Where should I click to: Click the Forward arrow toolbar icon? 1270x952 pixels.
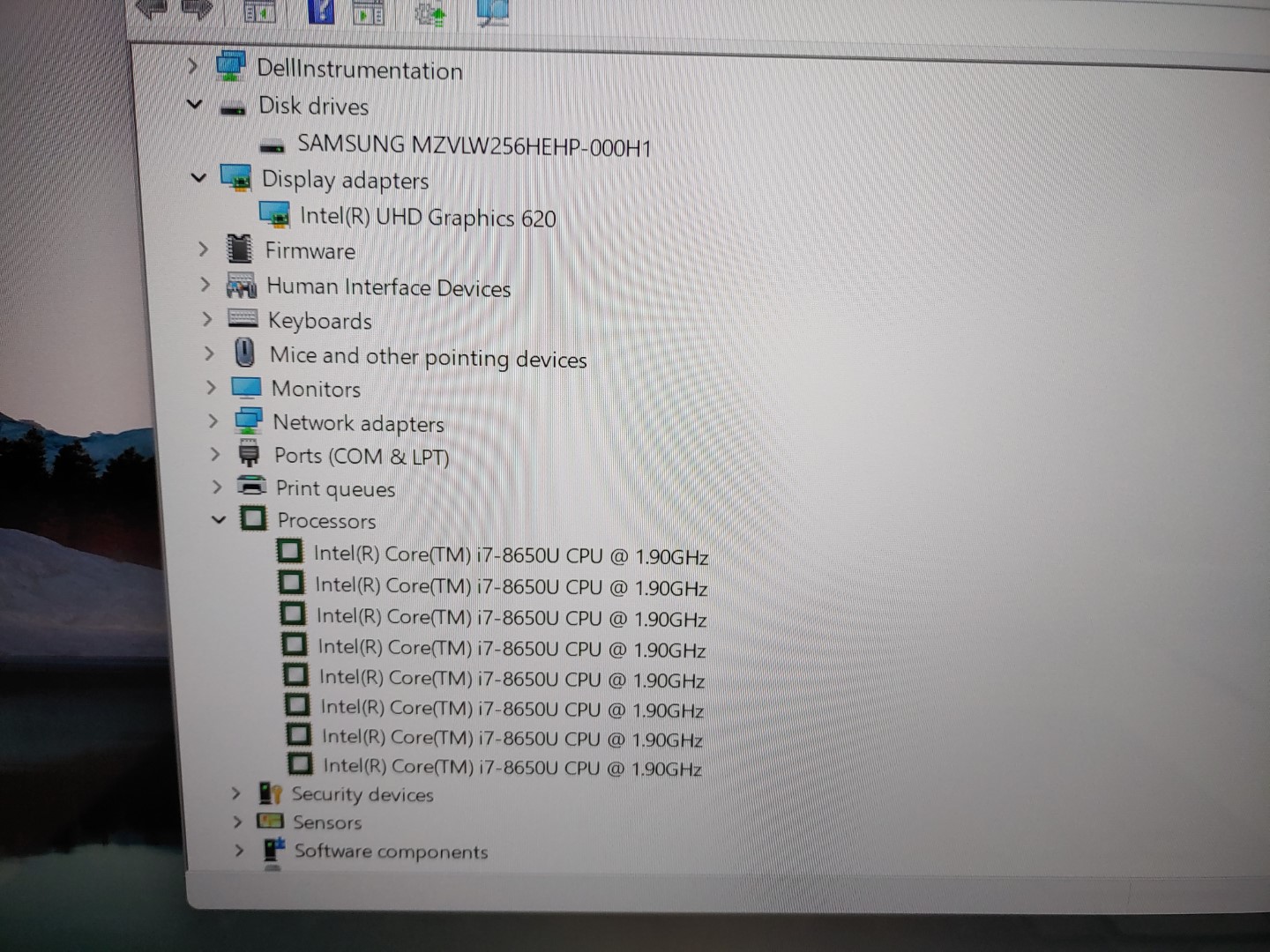pos(197,9)
